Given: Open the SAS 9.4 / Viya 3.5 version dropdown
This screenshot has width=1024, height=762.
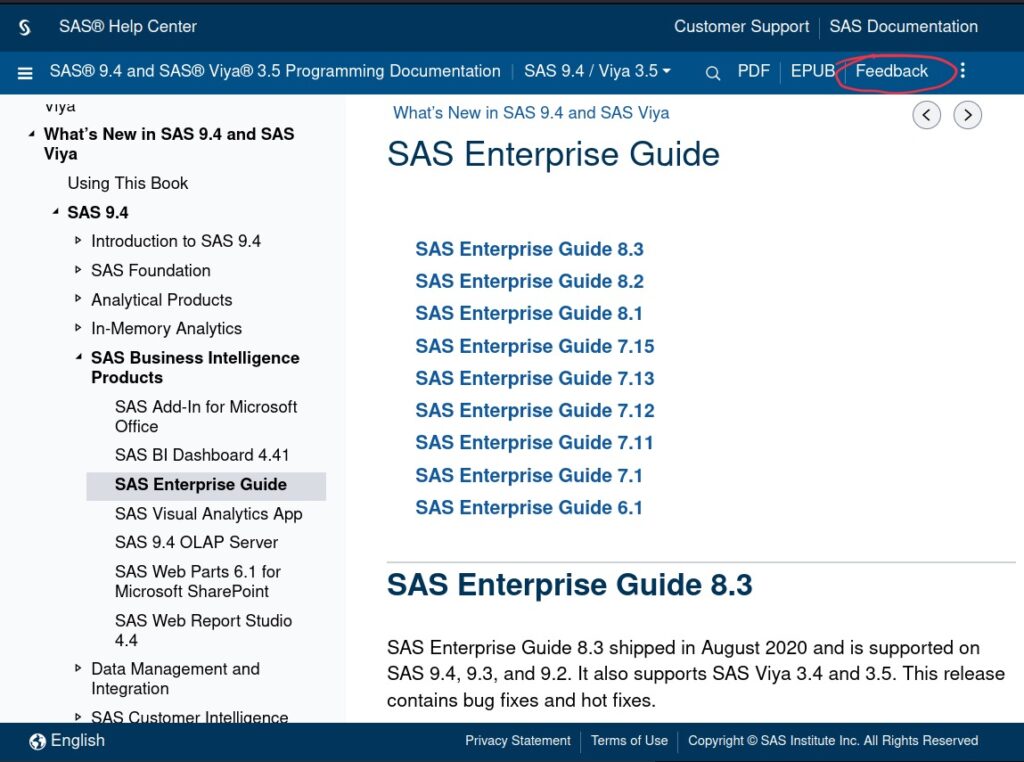Looking at the screenshot, I should tap(597, 71).
